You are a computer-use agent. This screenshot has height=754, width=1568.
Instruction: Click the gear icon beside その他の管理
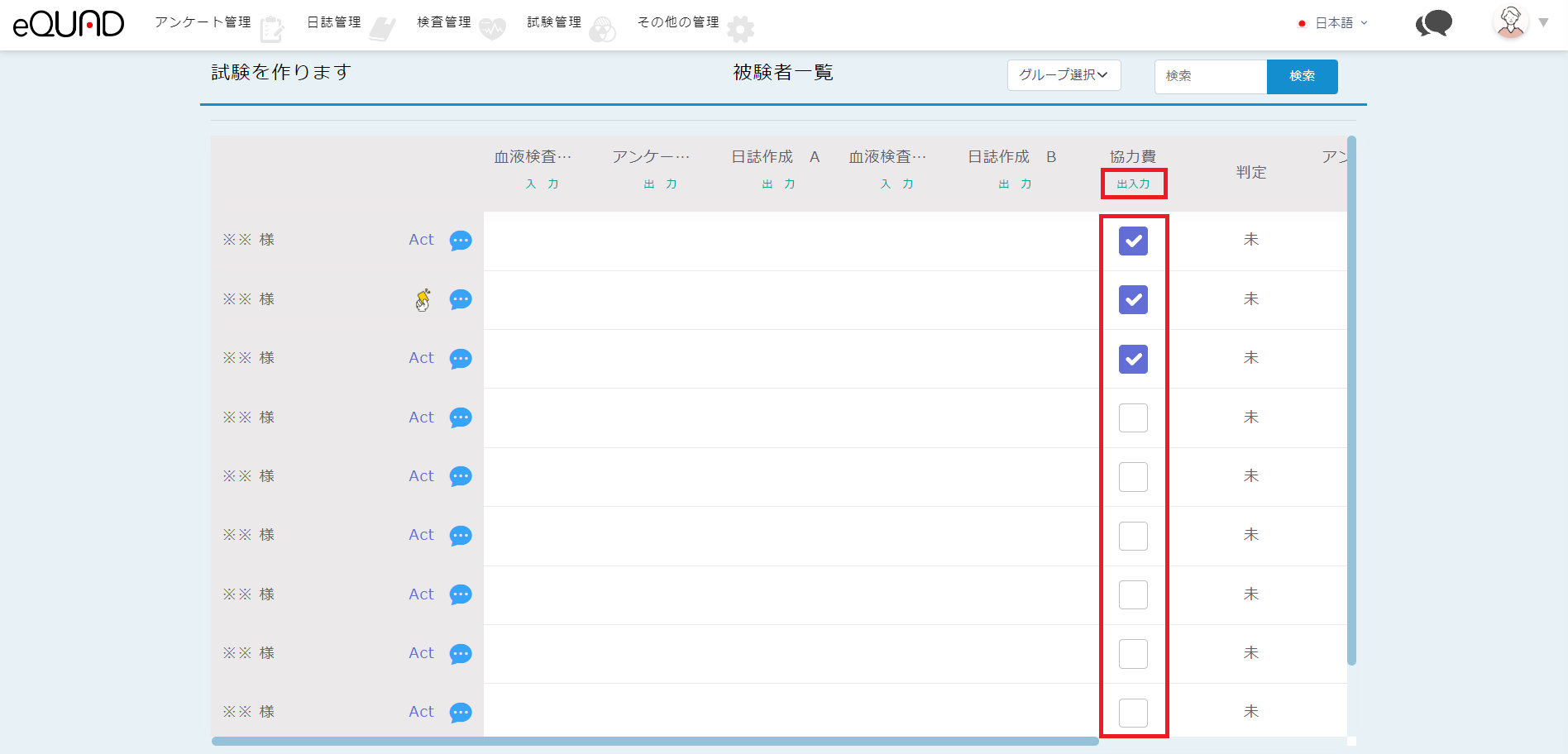[x=740, y=29]
